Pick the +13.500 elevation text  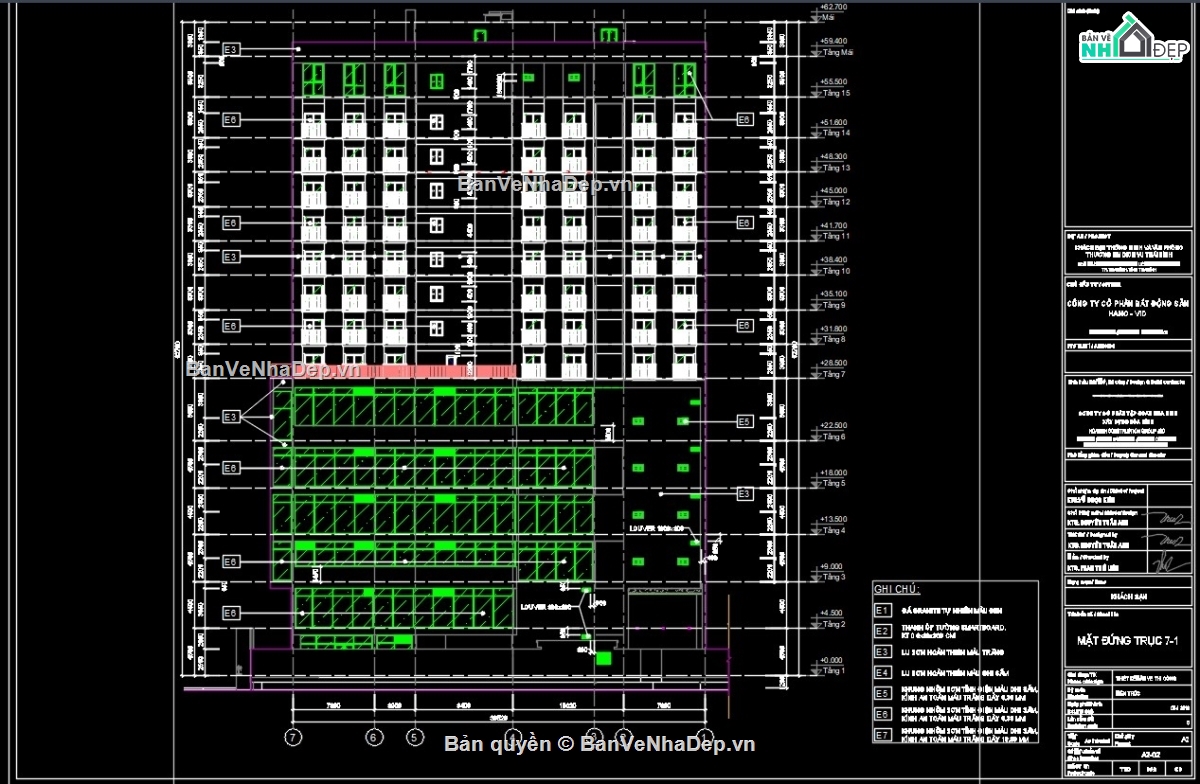[x=835, y=520]
